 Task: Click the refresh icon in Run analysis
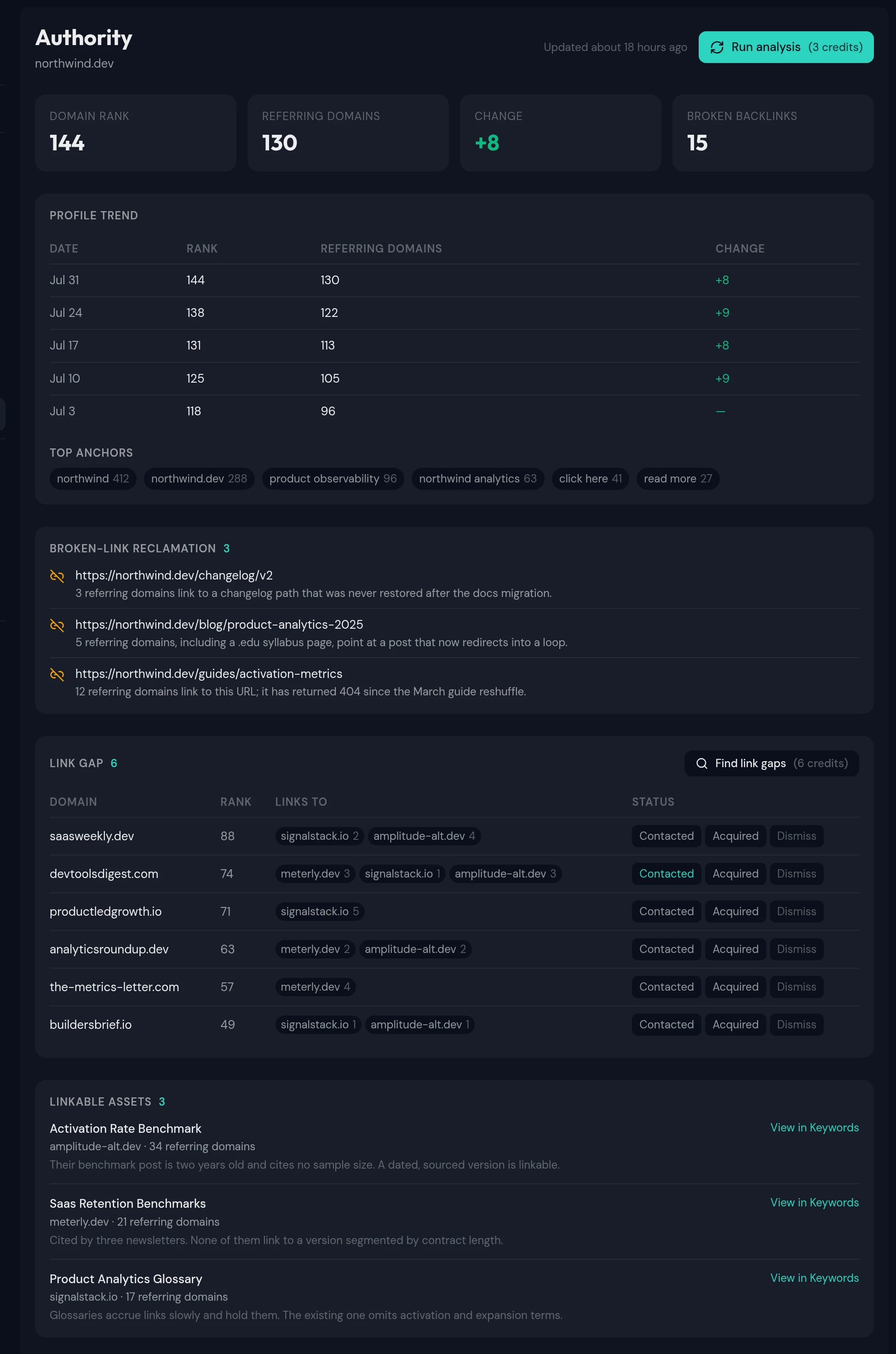click(717, 47)
